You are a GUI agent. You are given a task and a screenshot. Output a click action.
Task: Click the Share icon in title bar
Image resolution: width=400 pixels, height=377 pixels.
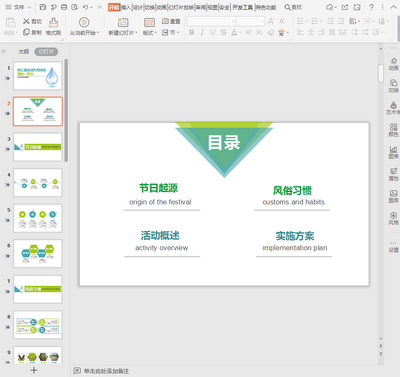(x=345, y=7)
